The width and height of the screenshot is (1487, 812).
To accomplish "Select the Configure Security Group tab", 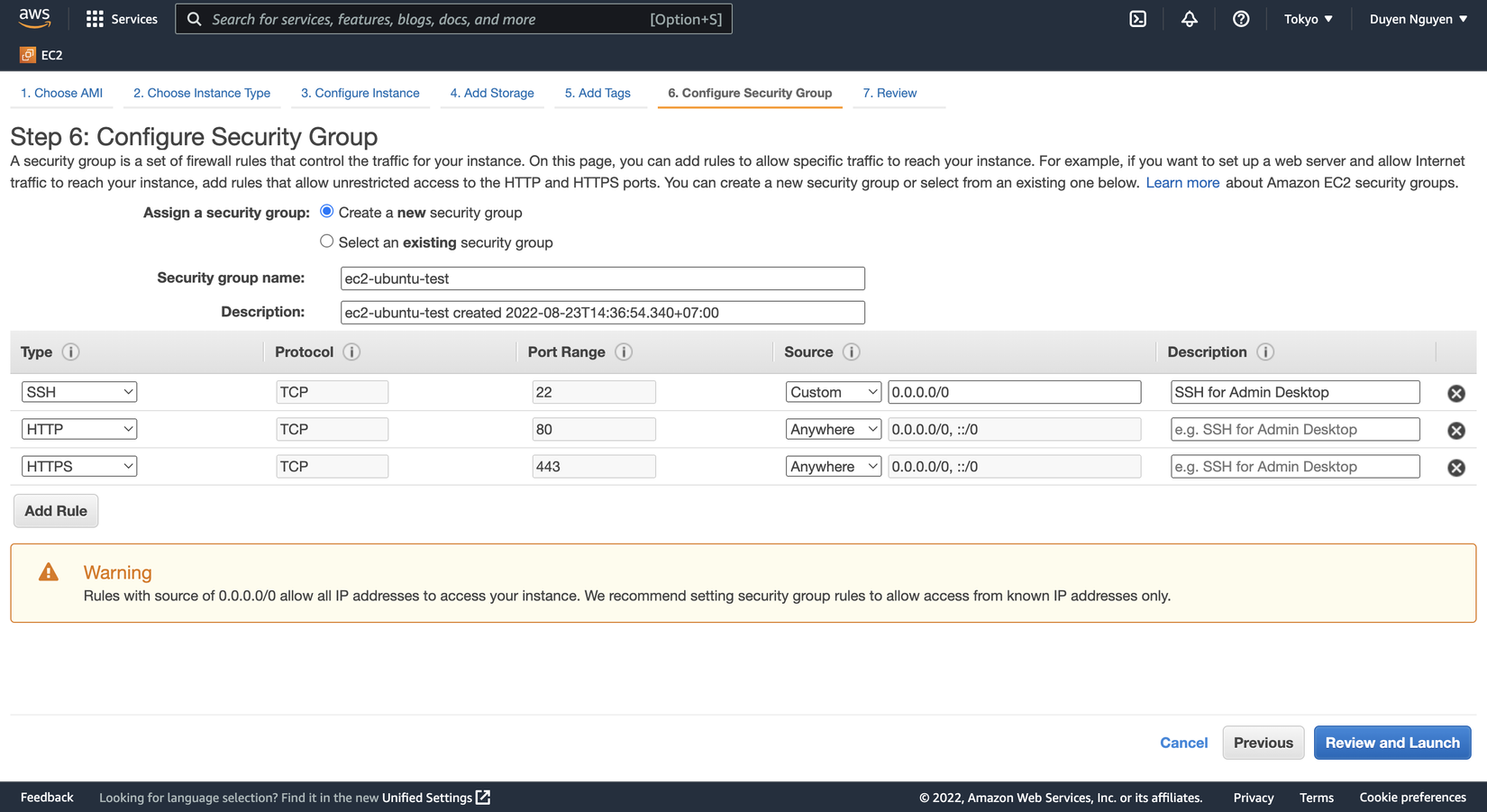I will pos(750,93).
